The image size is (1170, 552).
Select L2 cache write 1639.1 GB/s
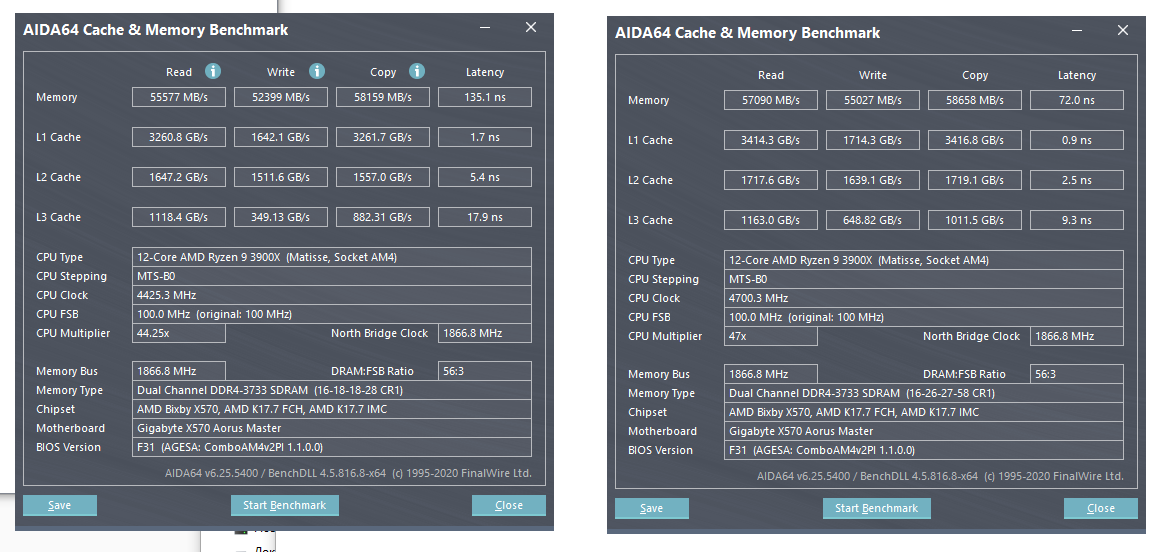point(873,180)
